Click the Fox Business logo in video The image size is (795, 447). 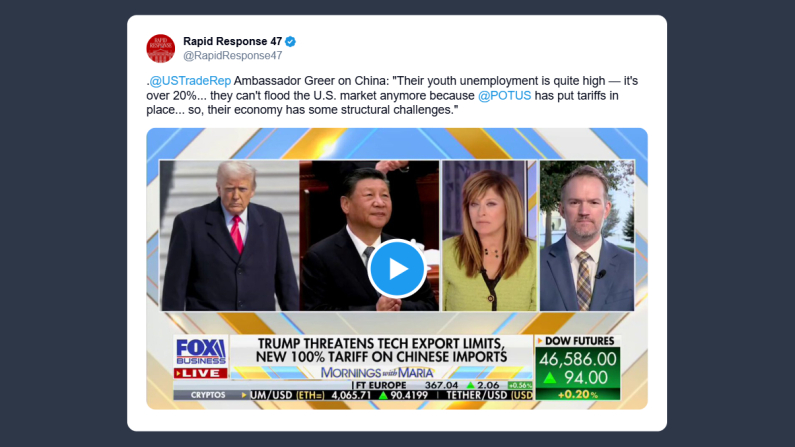point(201,351)
